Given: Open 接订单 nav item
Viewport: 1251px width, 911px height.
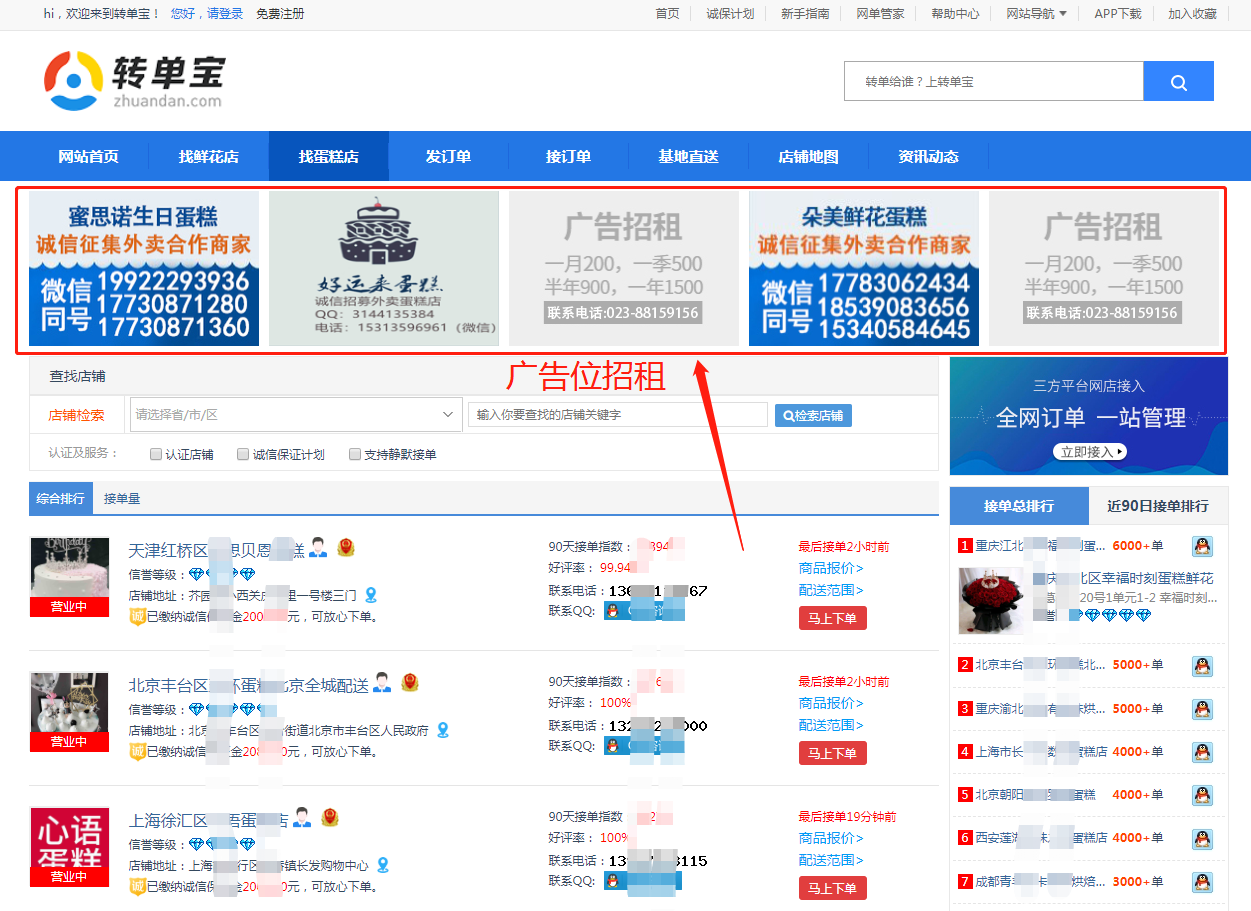Looking at the screenshot, I should click(568, 157).
